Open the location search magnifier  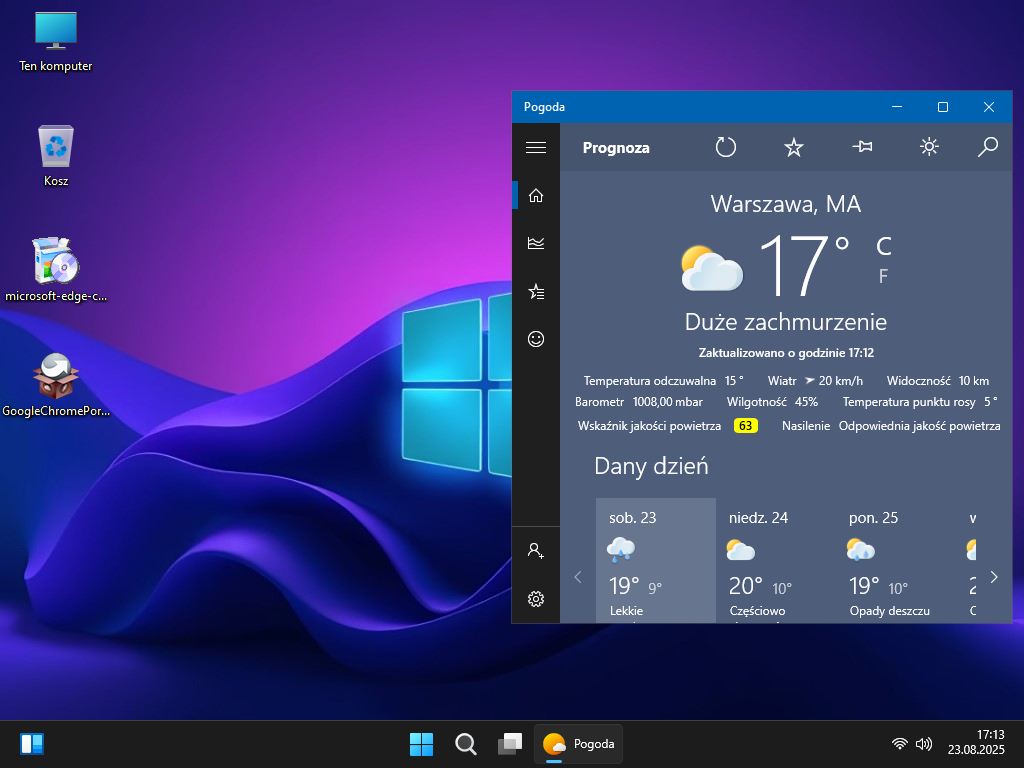click(x=987, y=148)
